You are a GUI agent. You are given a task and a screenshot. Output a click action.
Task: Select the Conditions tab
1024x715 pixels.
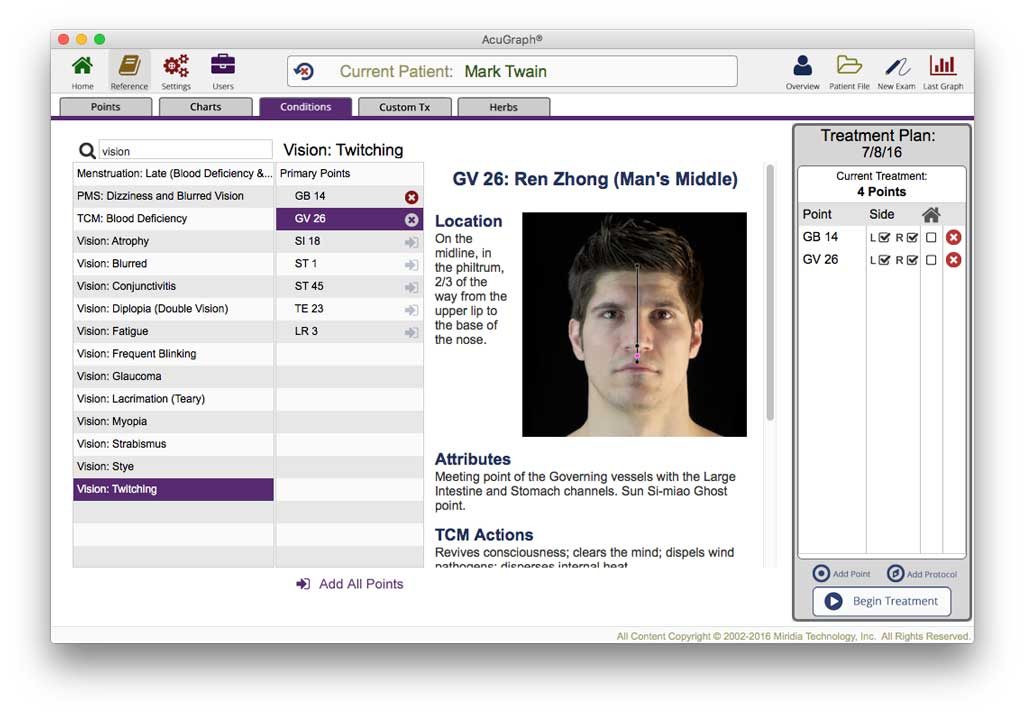pos(306,107)
